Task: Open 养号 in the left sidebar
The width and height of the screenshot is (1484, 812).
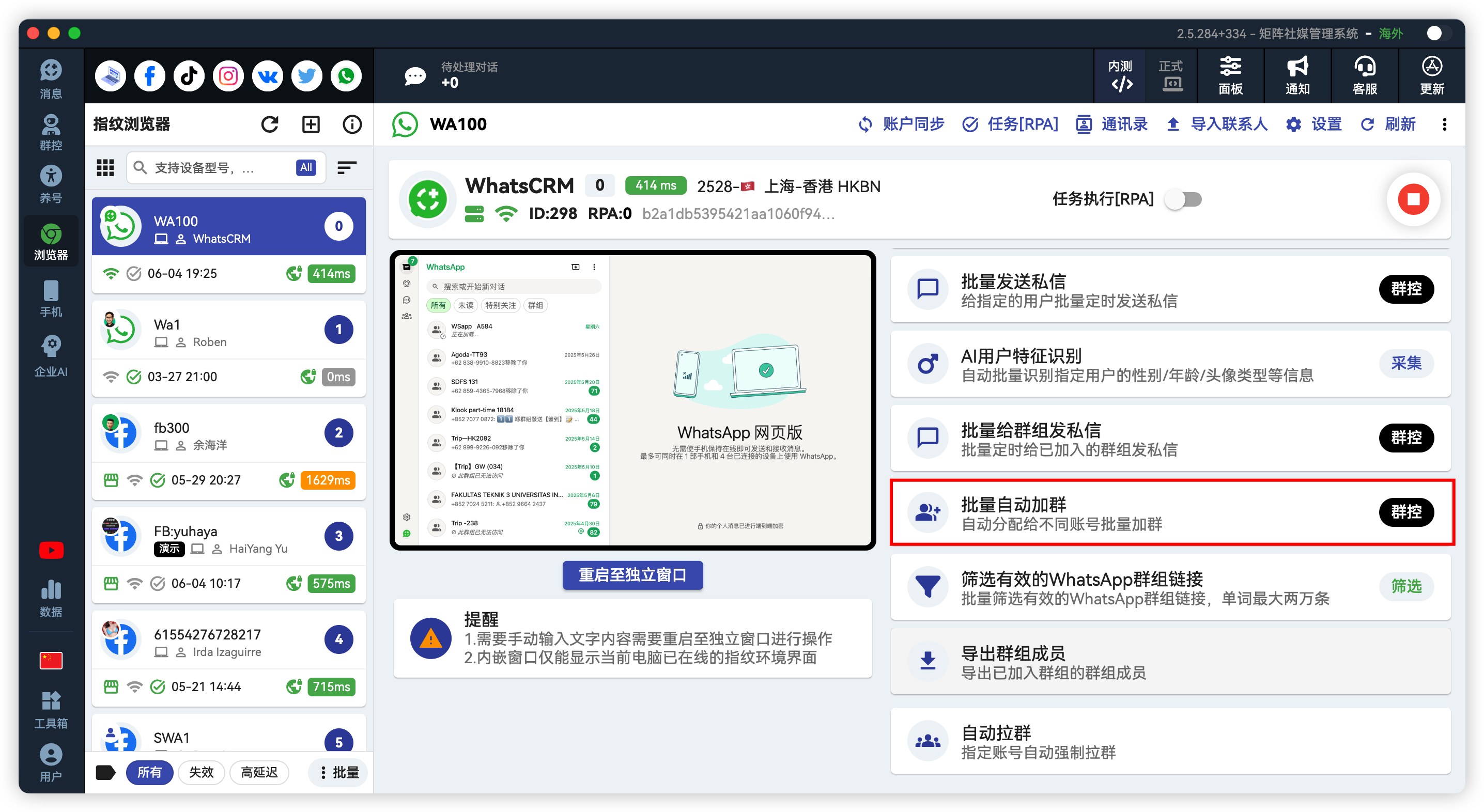Action: [51, 184]
